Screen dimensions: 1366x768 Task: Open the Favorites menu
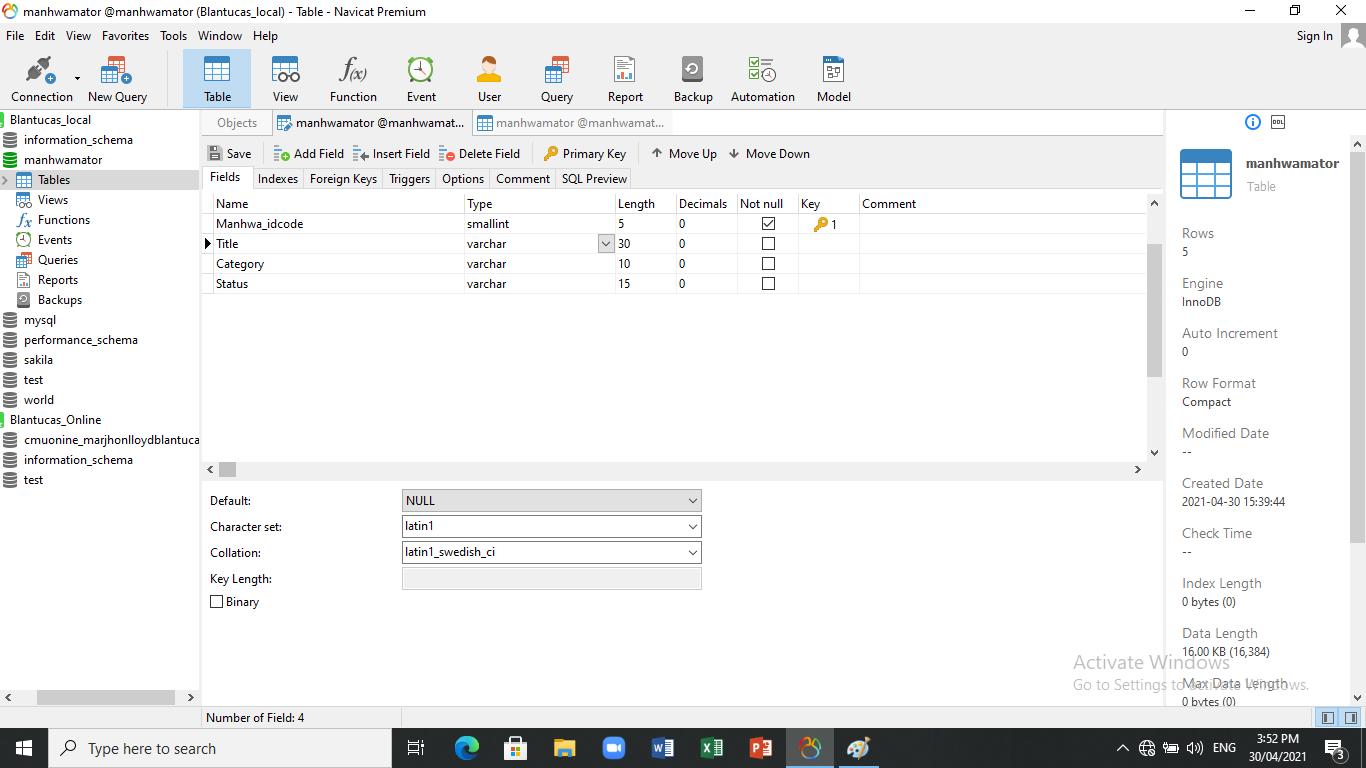coord(125,36)
